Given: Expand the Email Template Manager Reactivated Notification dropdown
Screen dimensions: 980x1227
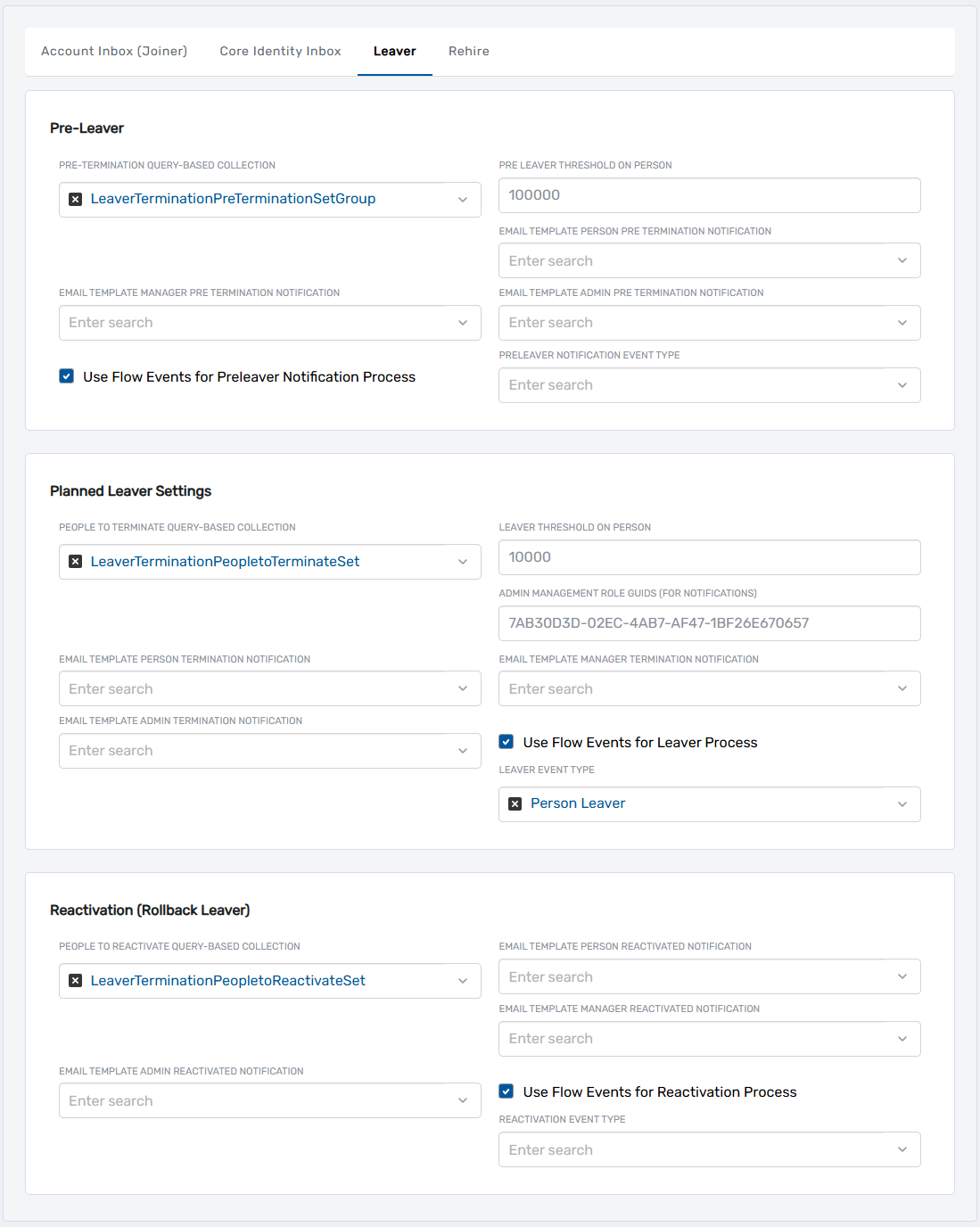Looking at the screenshot, I should [x=902, y=1039].
